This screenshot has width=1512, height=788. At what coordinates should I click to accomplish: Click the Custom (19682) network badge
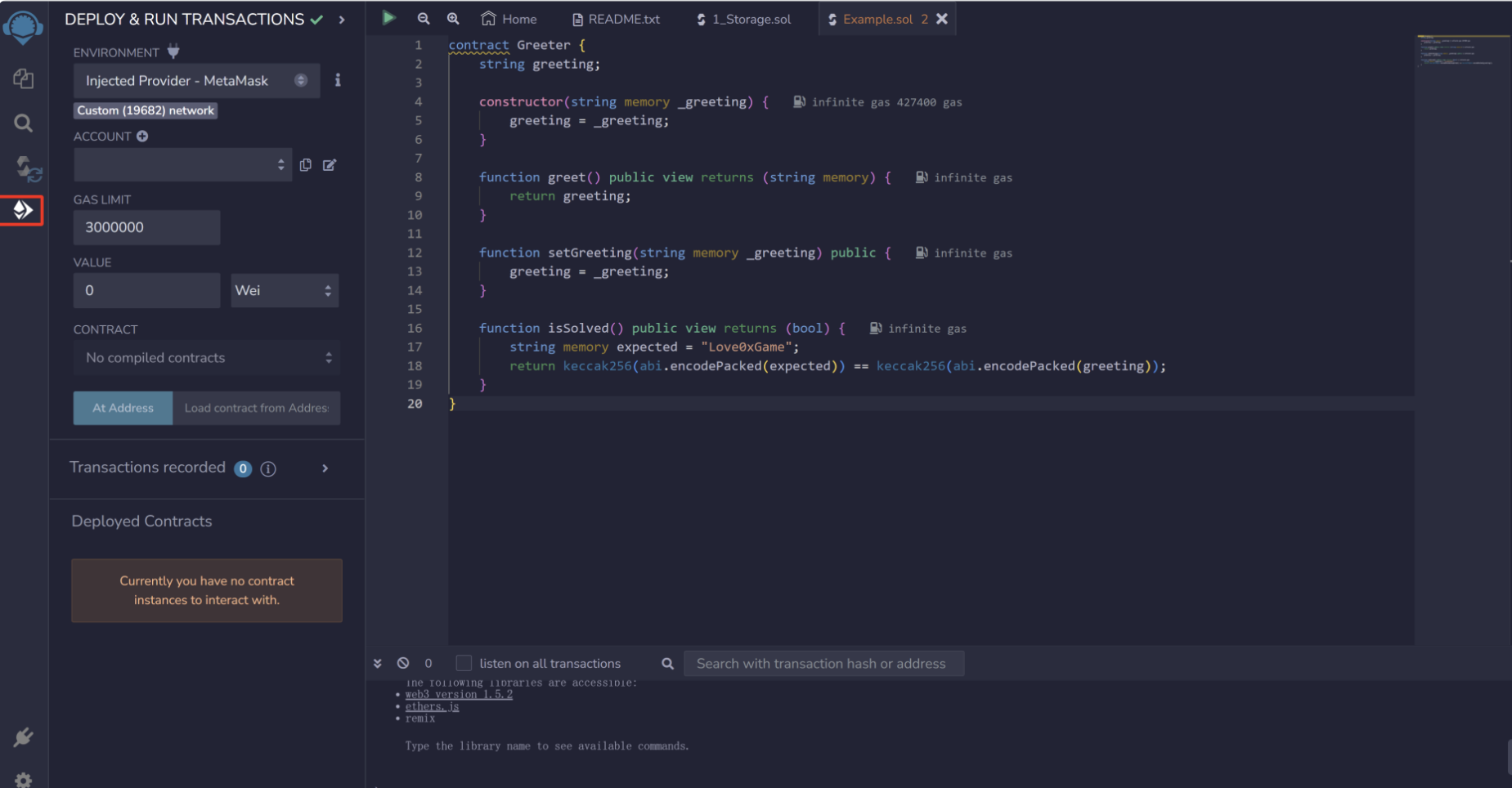[x=146, y=110]
